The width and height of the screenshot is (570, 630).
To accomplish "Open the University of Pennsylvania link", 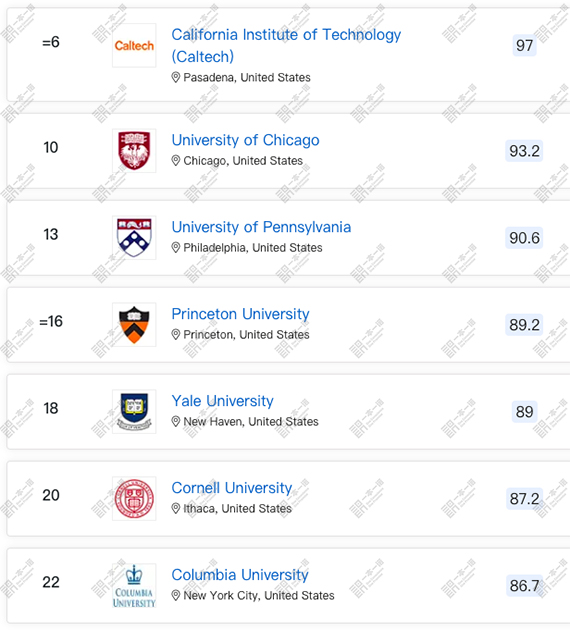I will 261,227.
